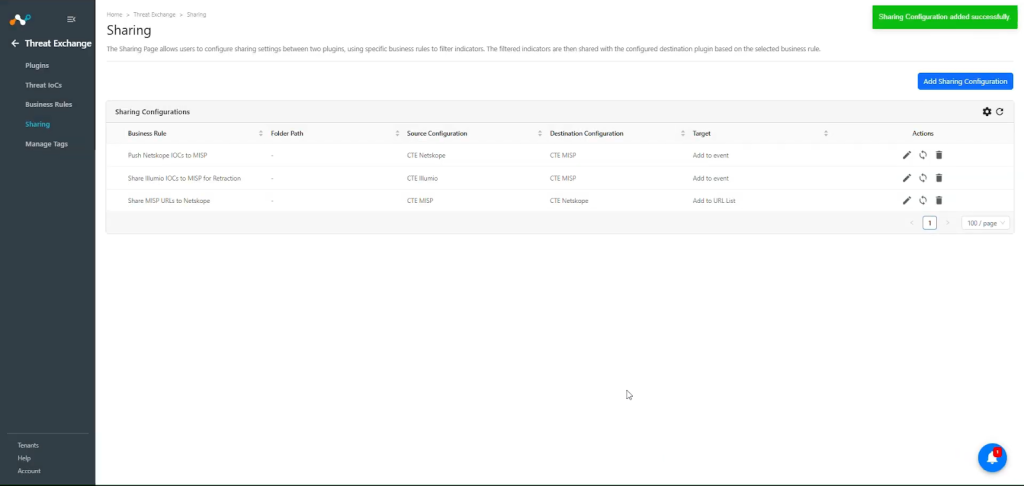This screenshot has height=486, width=1024.
Task: Click the Sharing page heading
Action: pos(129,30)
